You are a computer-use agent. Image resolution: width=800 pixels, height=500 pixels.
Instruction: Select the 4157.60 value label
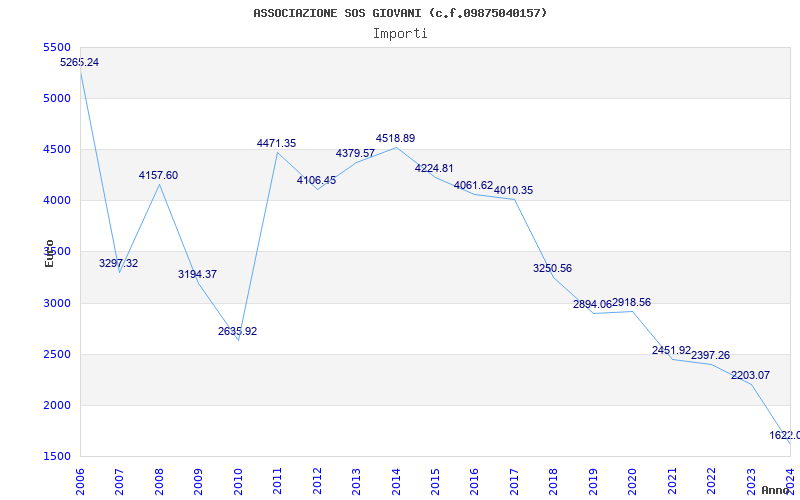click(158, 176)
